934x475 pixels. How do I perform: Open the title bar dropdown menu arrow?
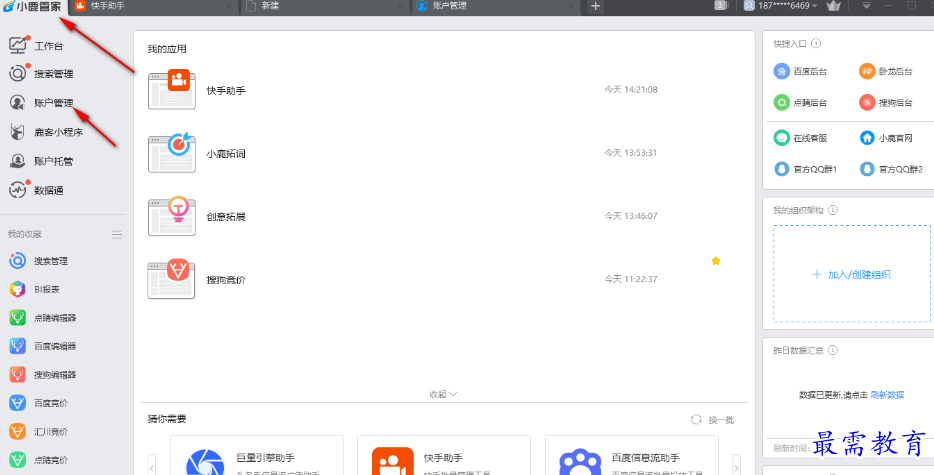tap(867, 5)
